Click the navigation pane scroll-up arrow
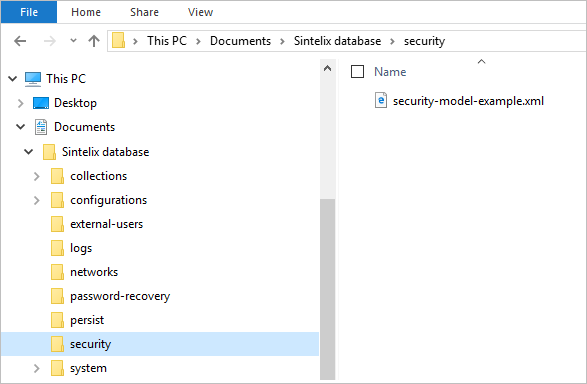 (328, 68)
